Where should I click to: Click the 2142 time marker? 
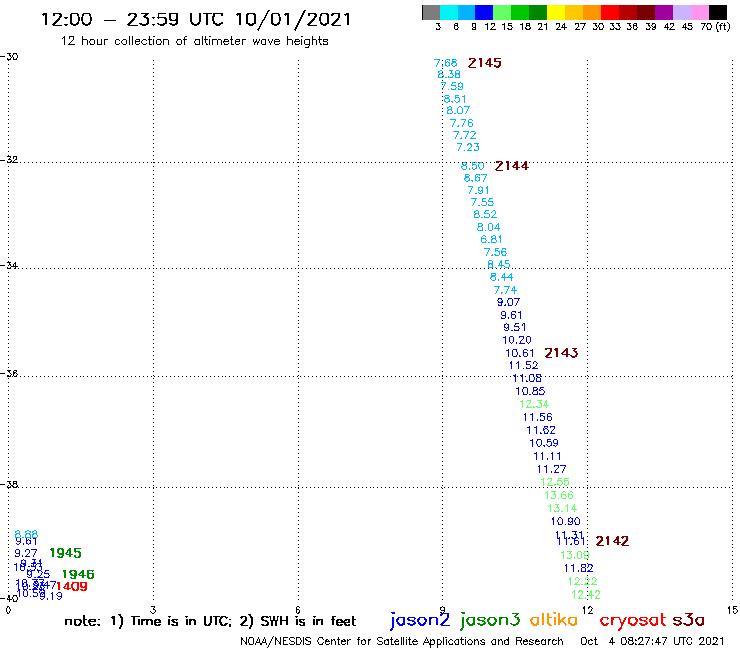pyautogui.click(x=612, y=541)
